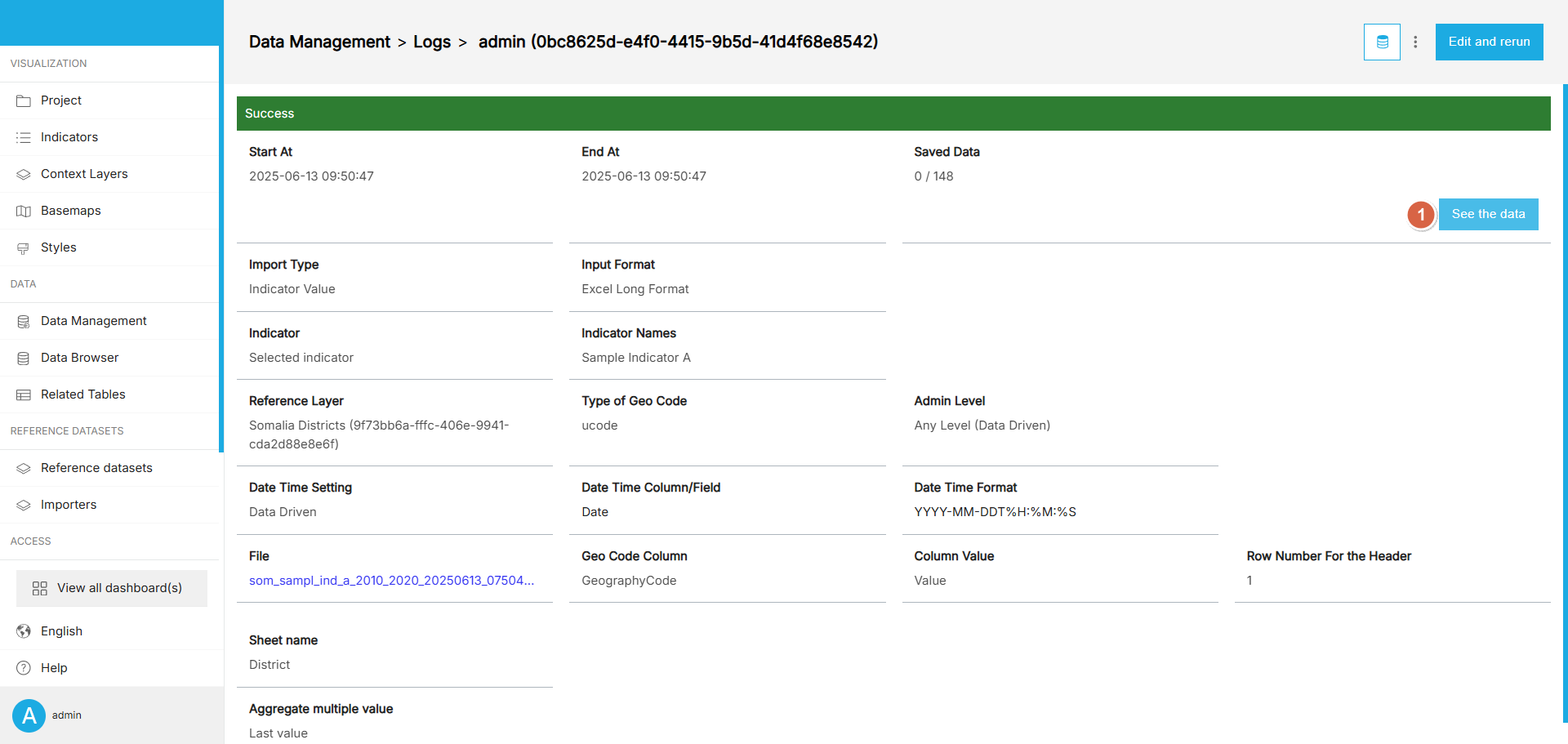Screen dimensions: 1568x744
Task: Click See the data button
Action: pyautogui.click(x=1488, y=214)
